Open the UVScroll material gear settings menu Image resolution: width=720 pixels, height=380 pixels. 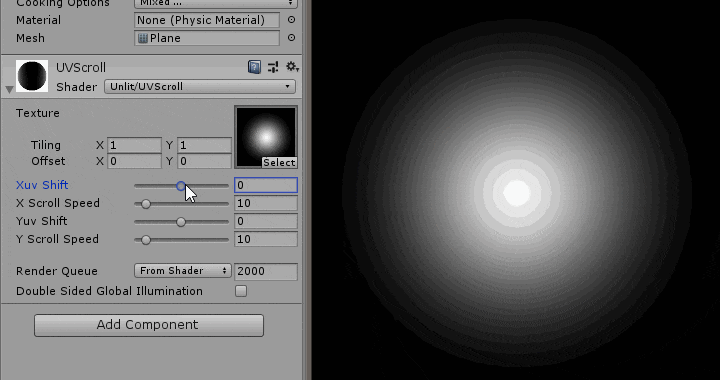click(x=292, y=67)
